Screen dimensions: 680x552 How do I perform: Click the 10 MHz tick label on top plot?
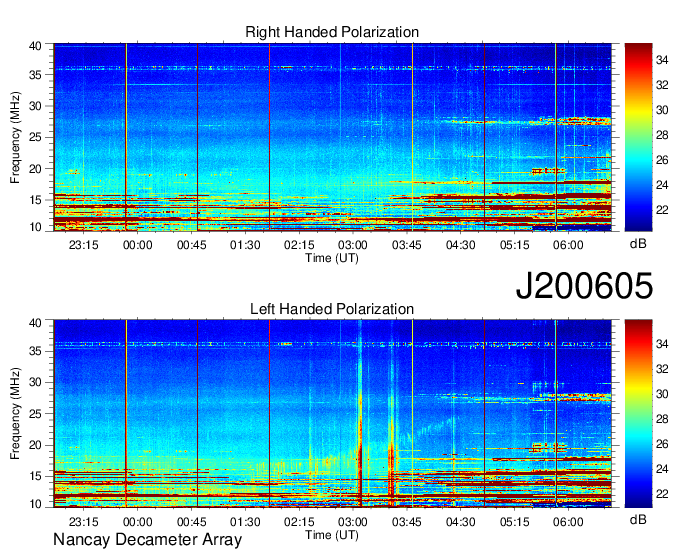(x=35, y=227)
